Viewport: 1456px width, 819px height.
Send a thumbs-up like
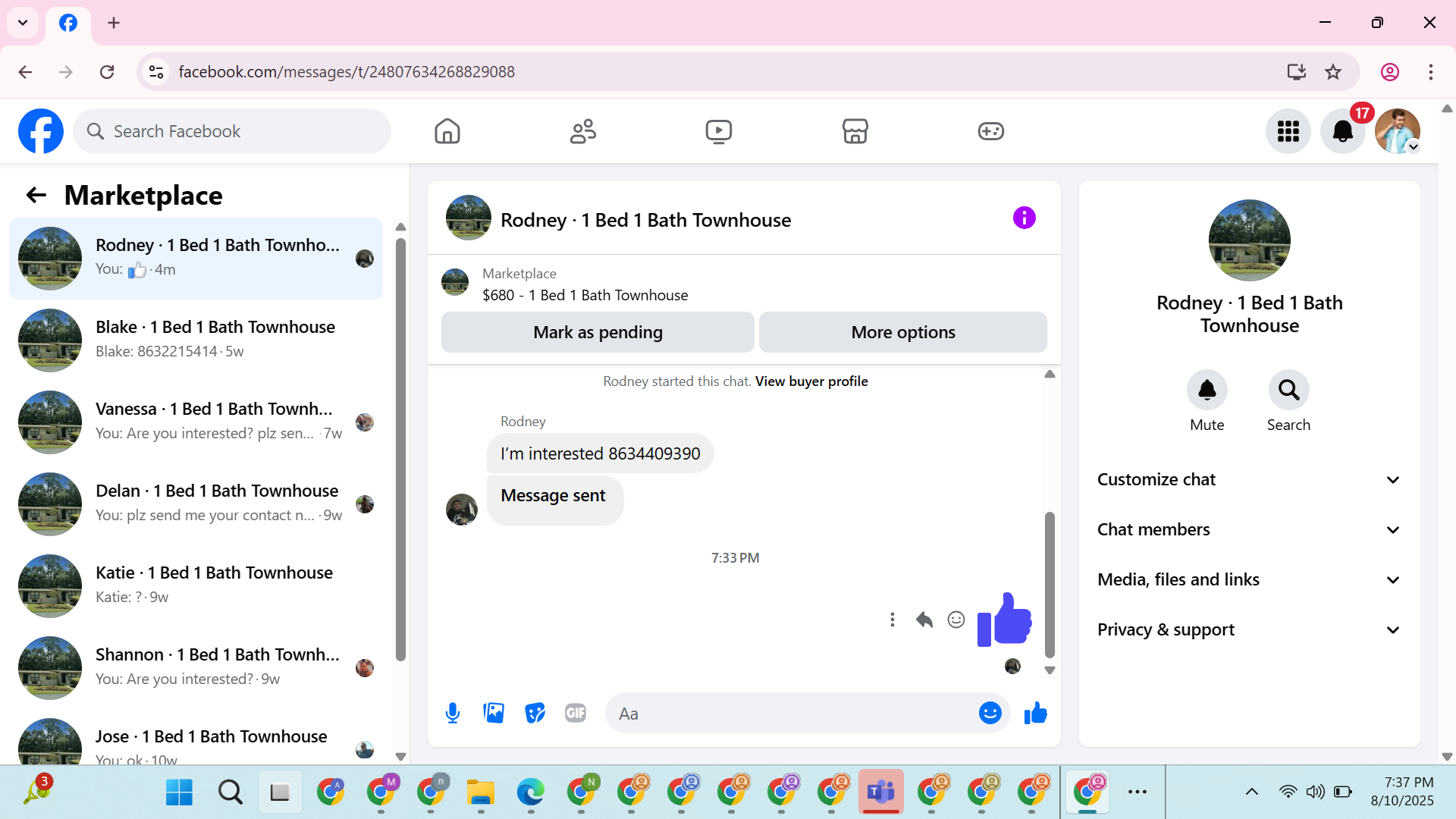tap(1035, 714)
